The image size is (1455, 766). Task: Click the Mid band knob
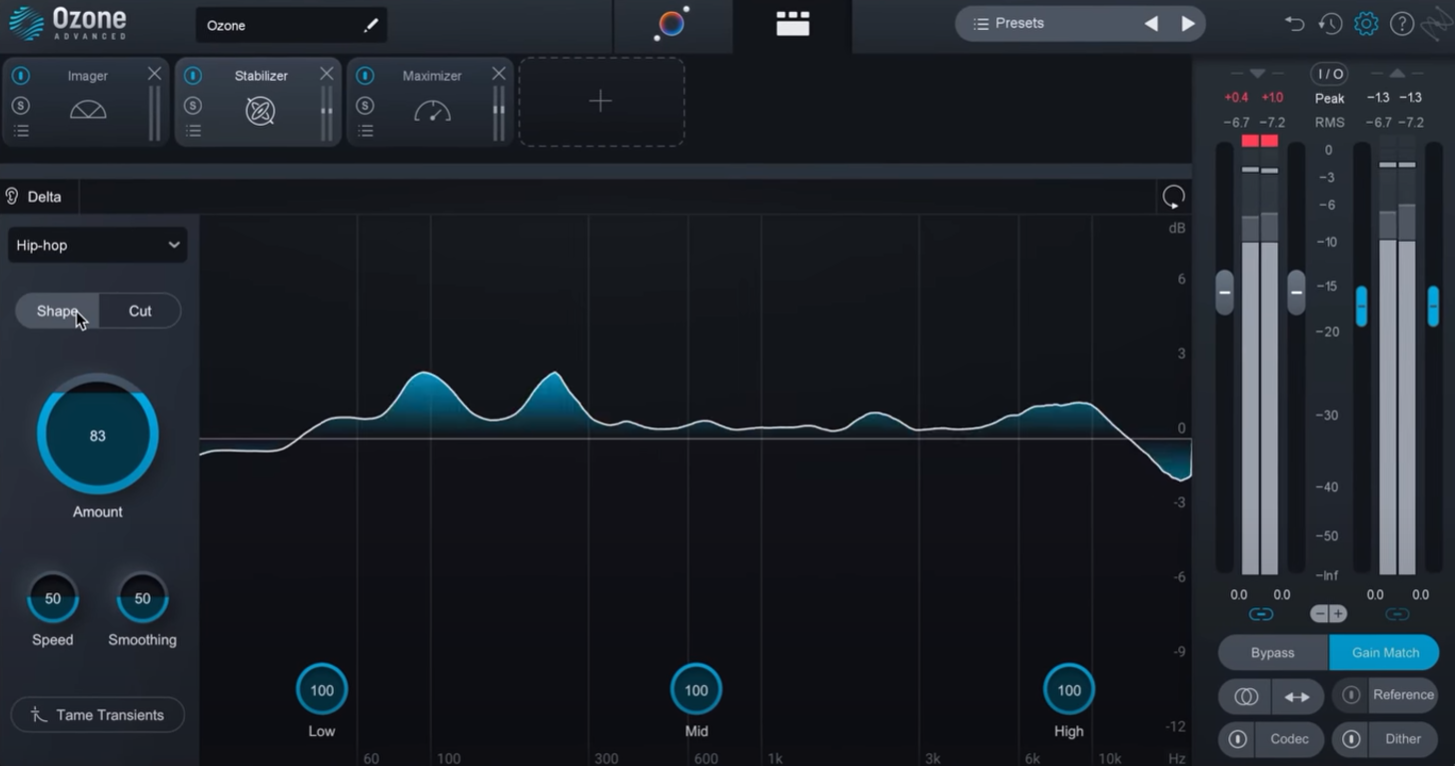[x=696, y=690]
